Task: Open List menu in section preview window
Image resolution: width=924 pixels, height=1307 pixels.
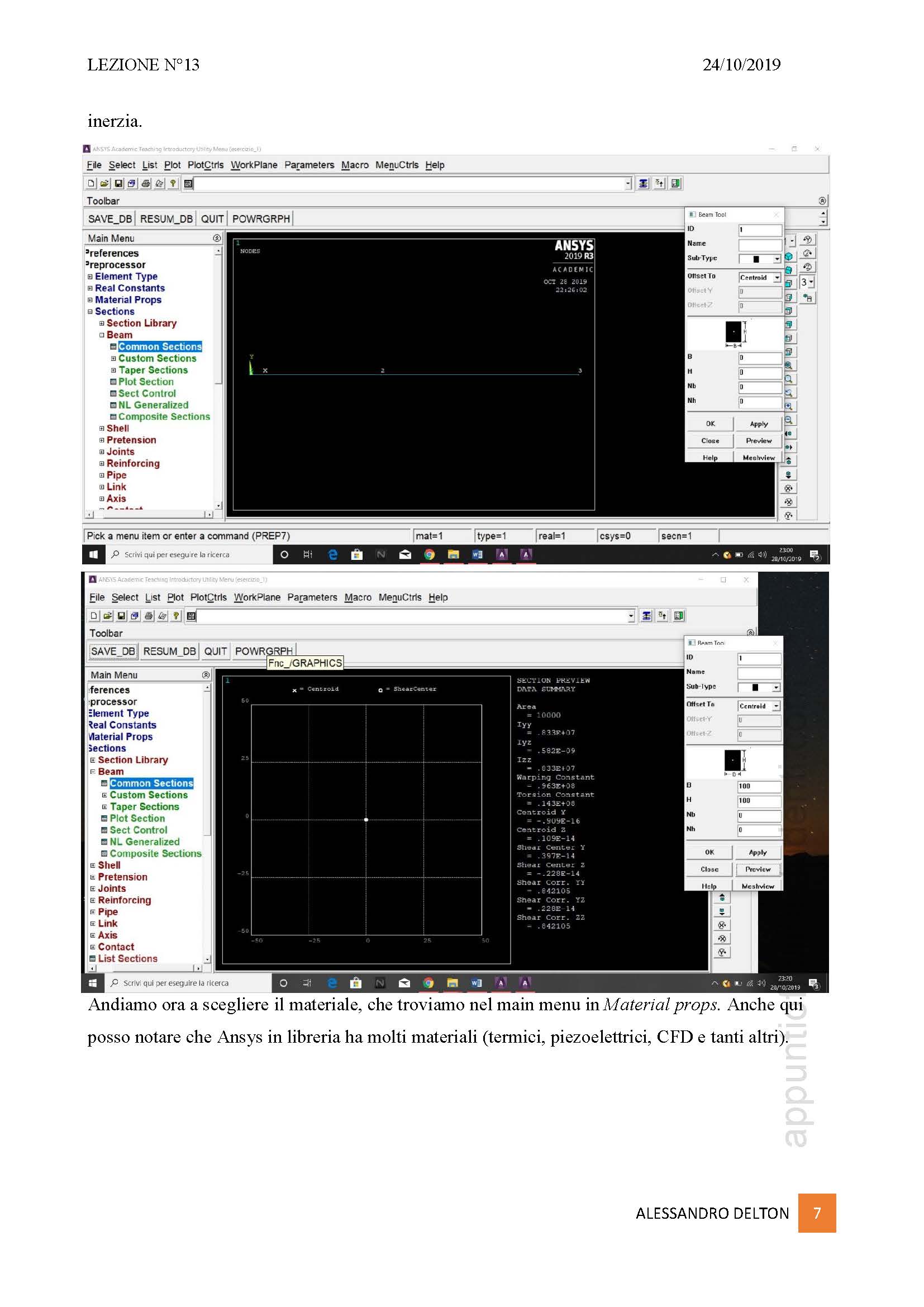Action: pyautogui.click(x=153, y=598)
